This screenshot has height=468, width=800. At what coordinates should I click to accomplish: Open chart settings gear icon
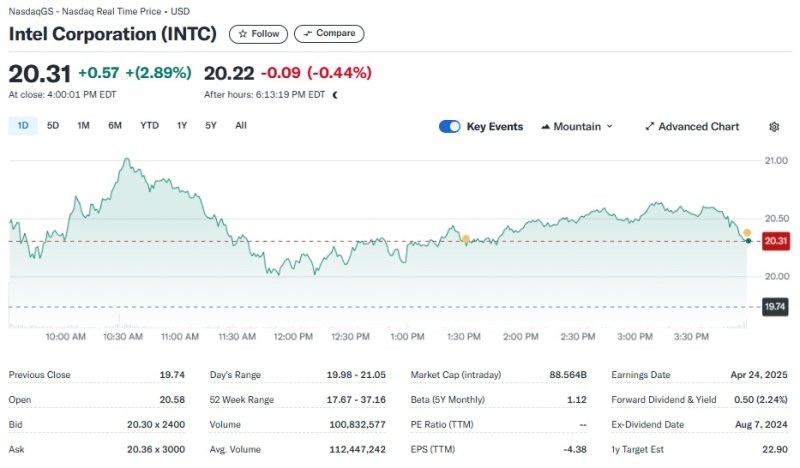coord(774,127)
